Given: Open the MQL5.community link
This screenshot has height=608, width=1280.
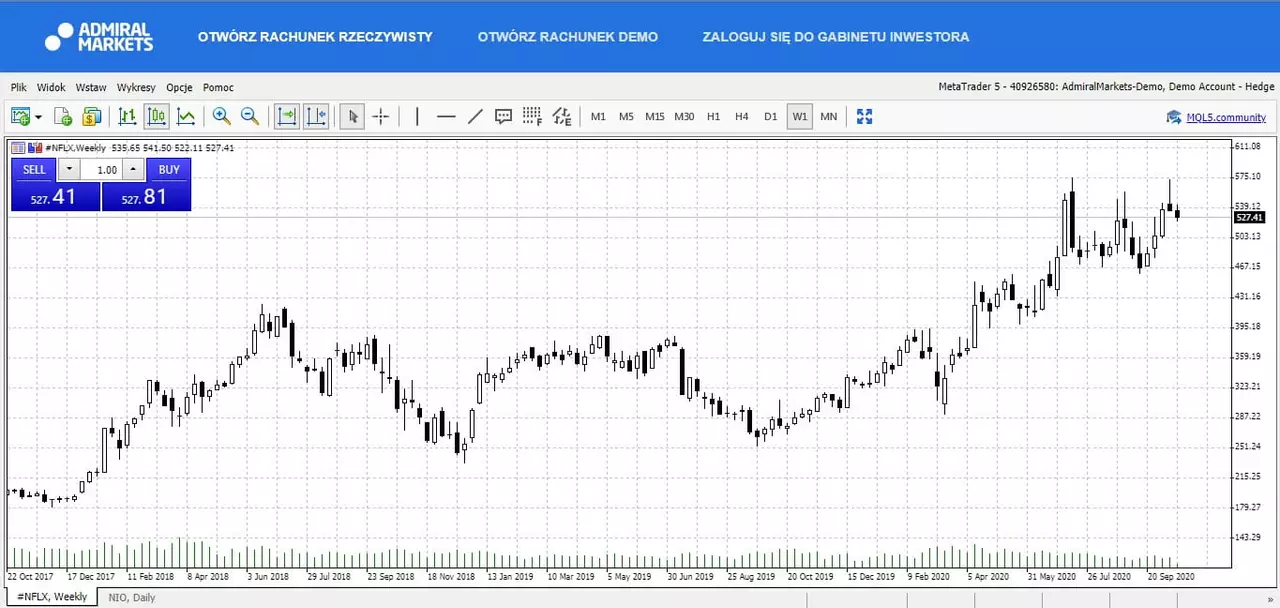Looking at the screenshot, I should [1226, 117].
